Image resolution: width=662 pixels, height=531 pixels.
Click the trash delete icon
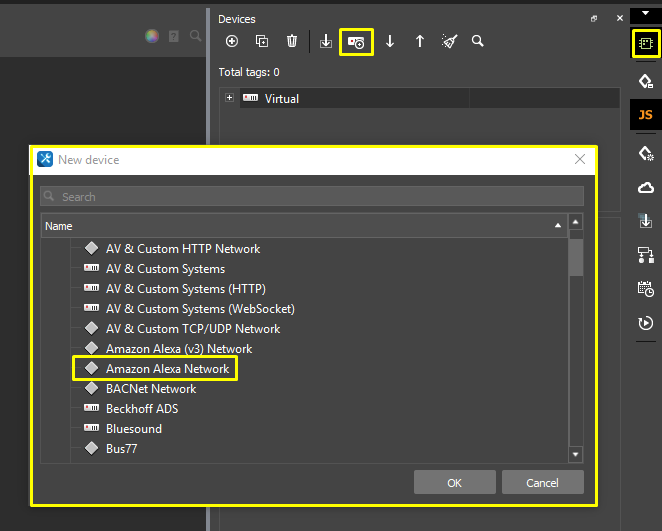(292, 41)
